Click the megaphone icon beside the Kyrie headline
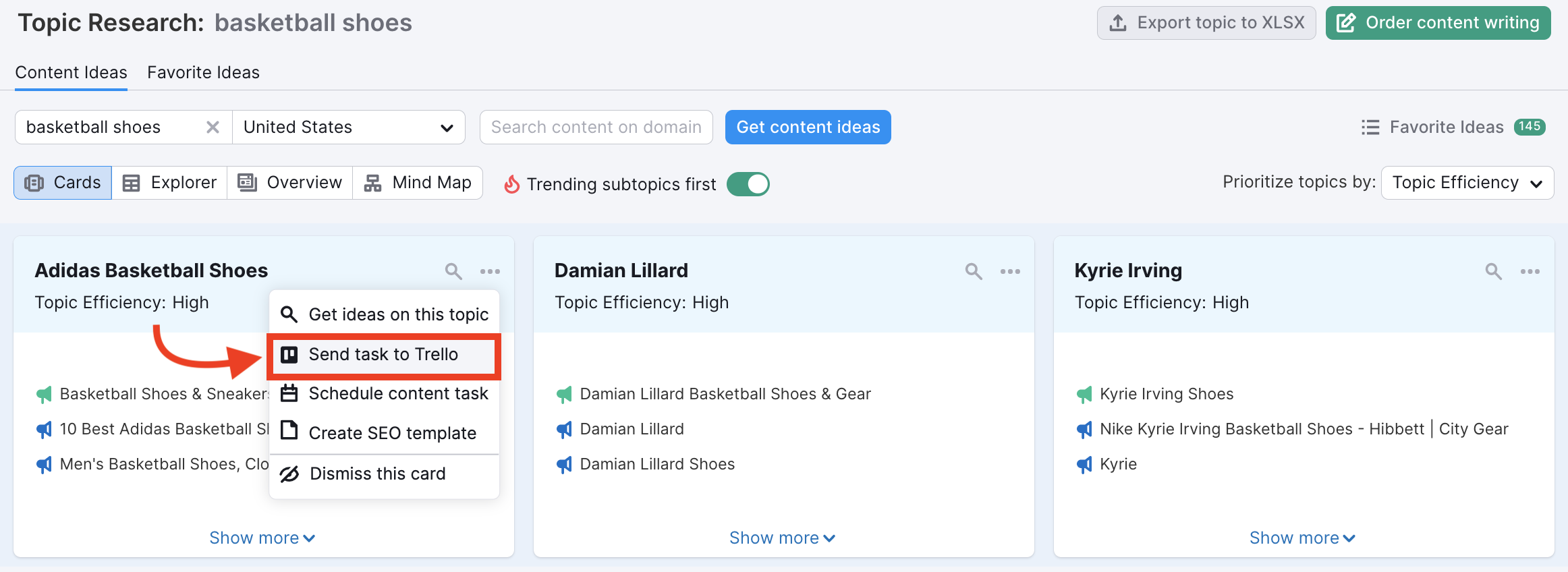1568x572 pixels. (1084, 464)
